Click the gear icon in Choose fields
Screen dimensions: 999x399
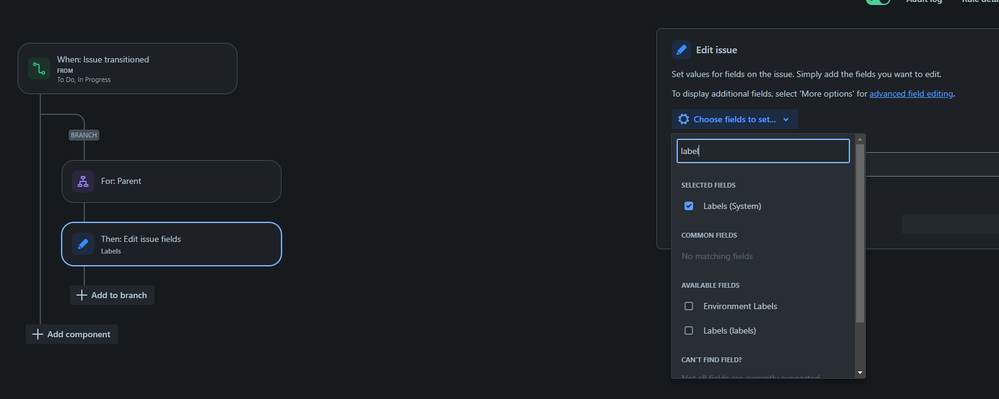pyautogui.click(x=684, y=119)
